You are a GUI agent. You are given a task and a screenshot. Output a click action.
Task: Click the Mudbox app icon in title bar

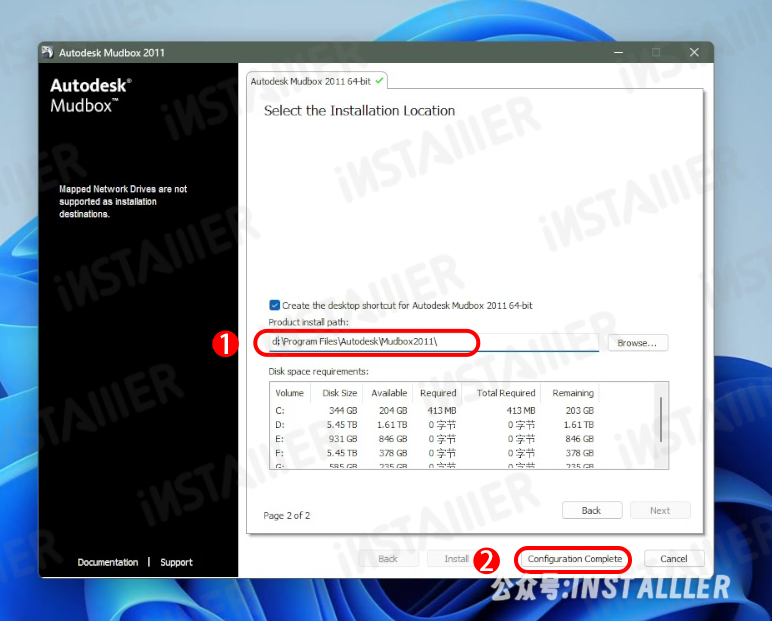47,52
